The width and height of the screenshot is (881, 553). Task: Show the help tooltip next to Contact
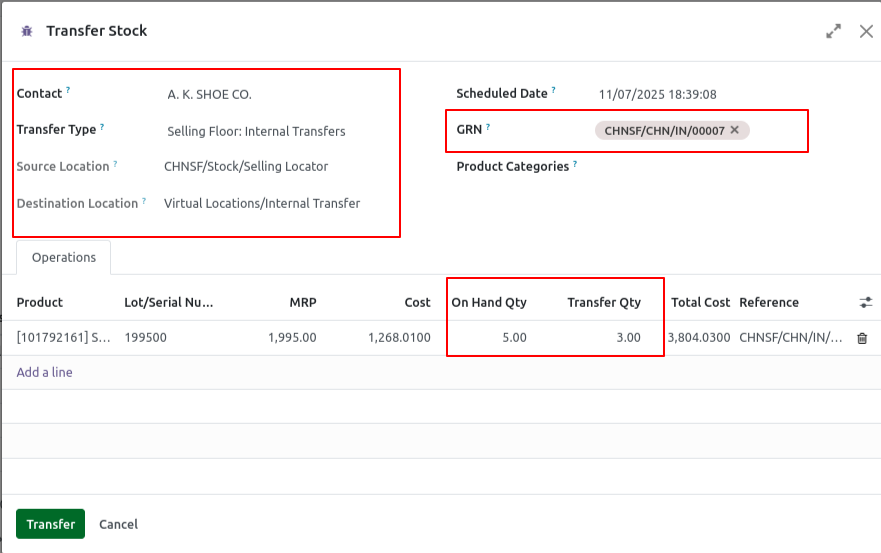pos(68,90)
